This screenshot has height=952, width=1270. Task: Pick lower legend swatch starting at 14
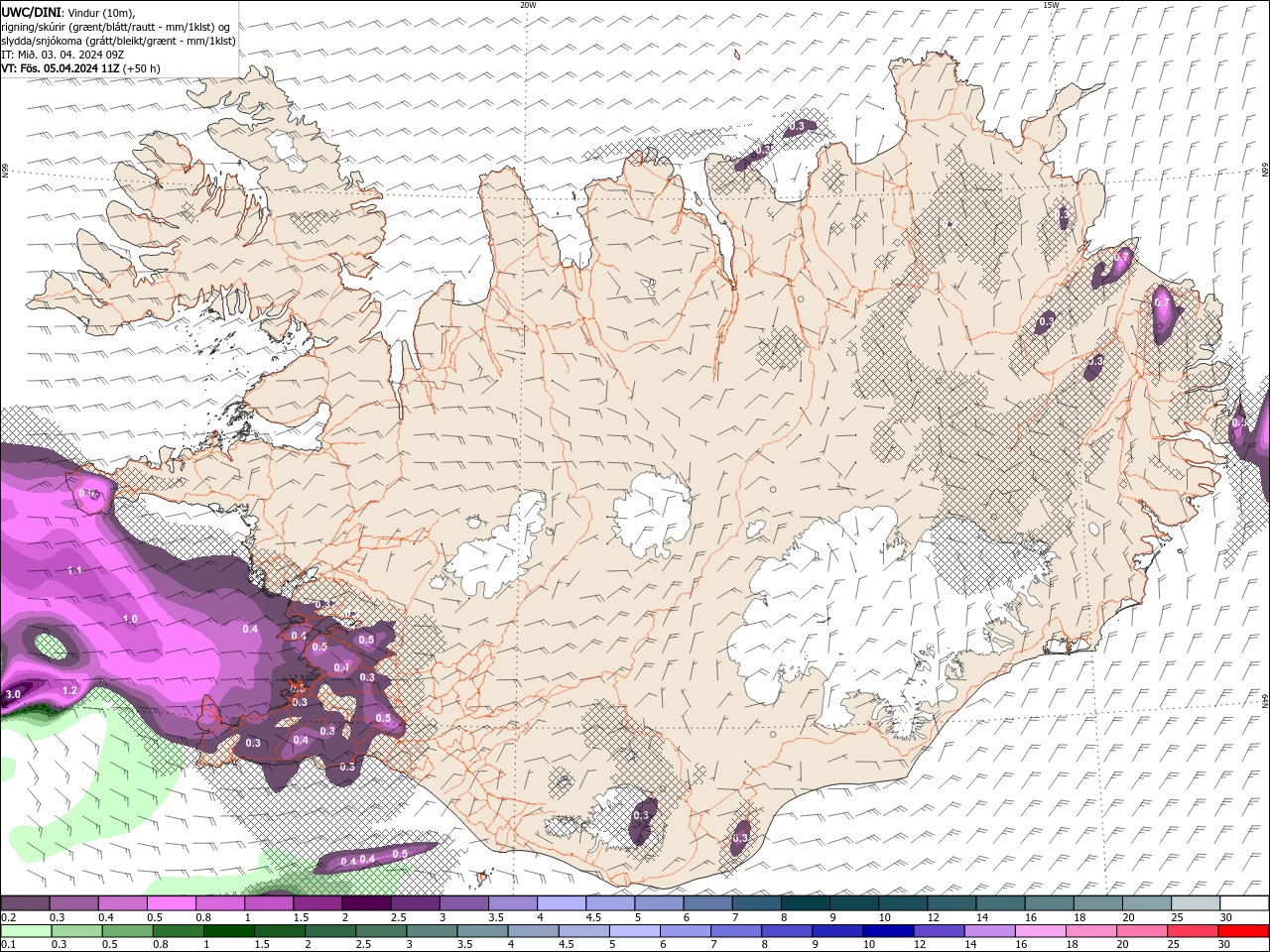tap(990, 931)
